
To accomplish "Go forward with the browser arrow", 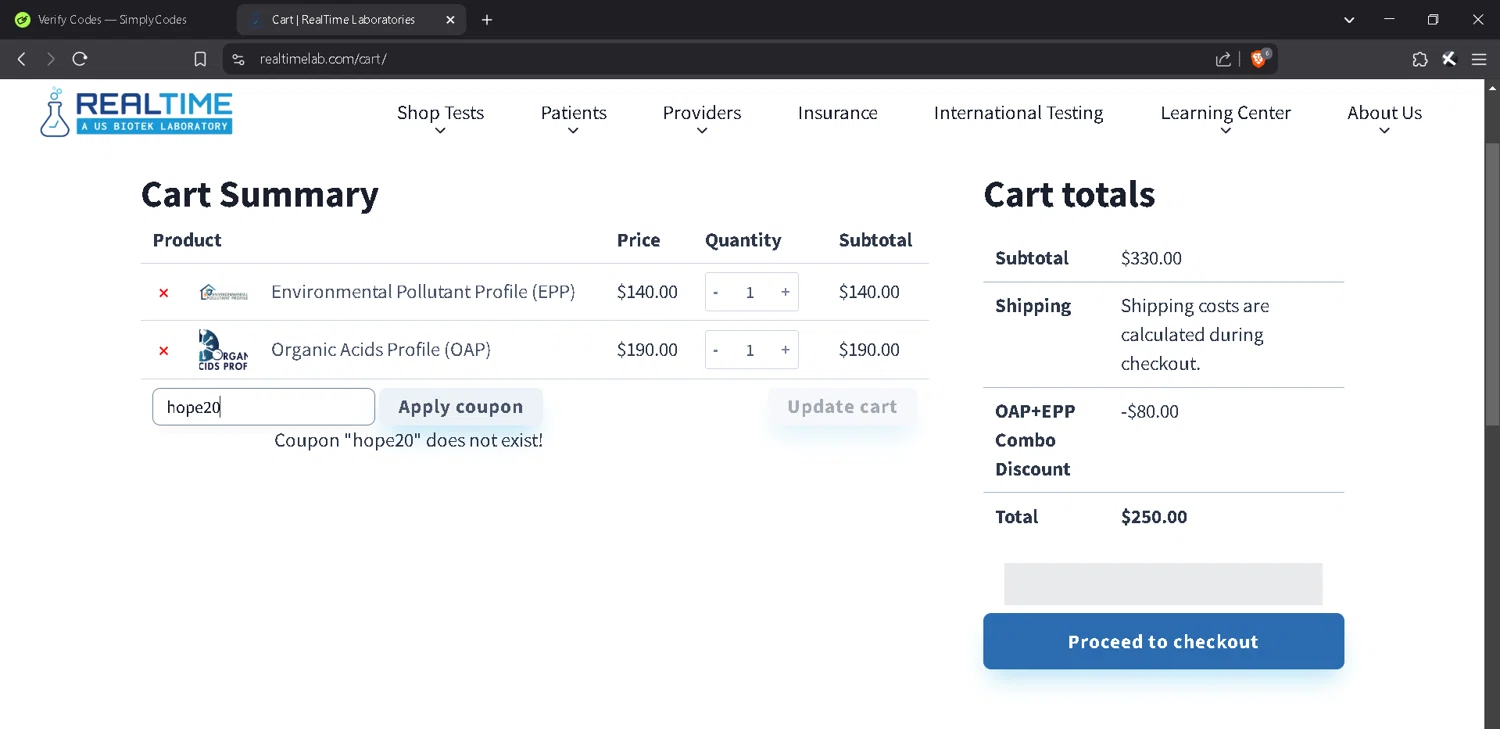I will click(50, 59).
